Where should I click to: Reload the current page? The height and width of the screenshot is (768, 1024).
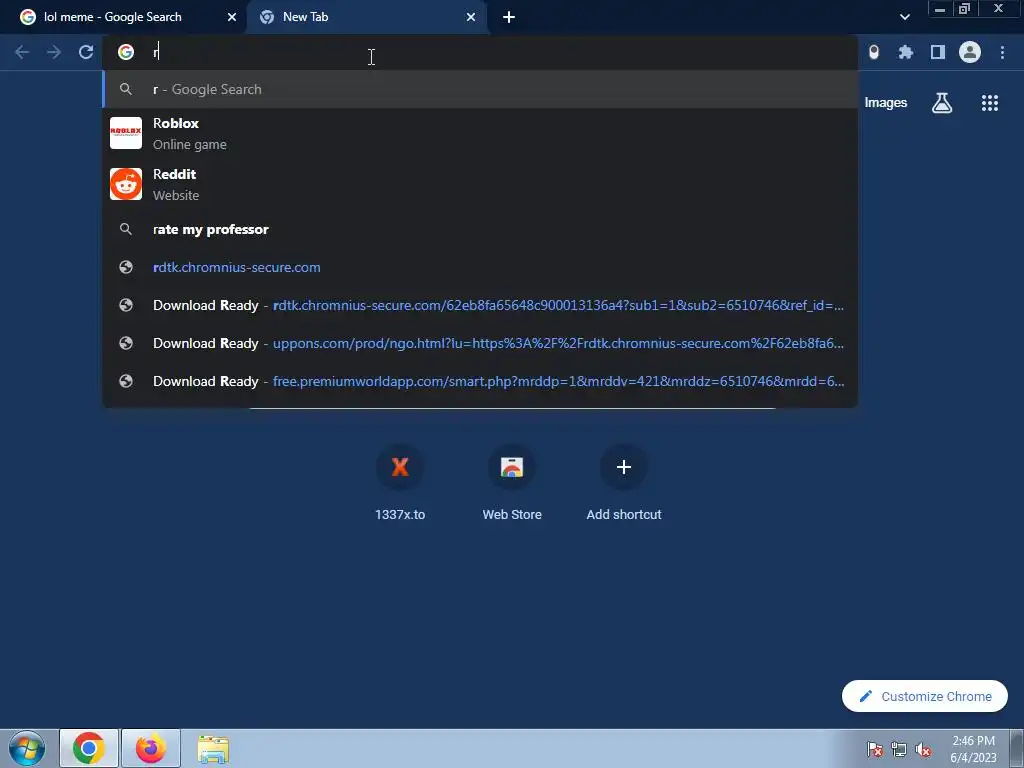tap(86, 52)
